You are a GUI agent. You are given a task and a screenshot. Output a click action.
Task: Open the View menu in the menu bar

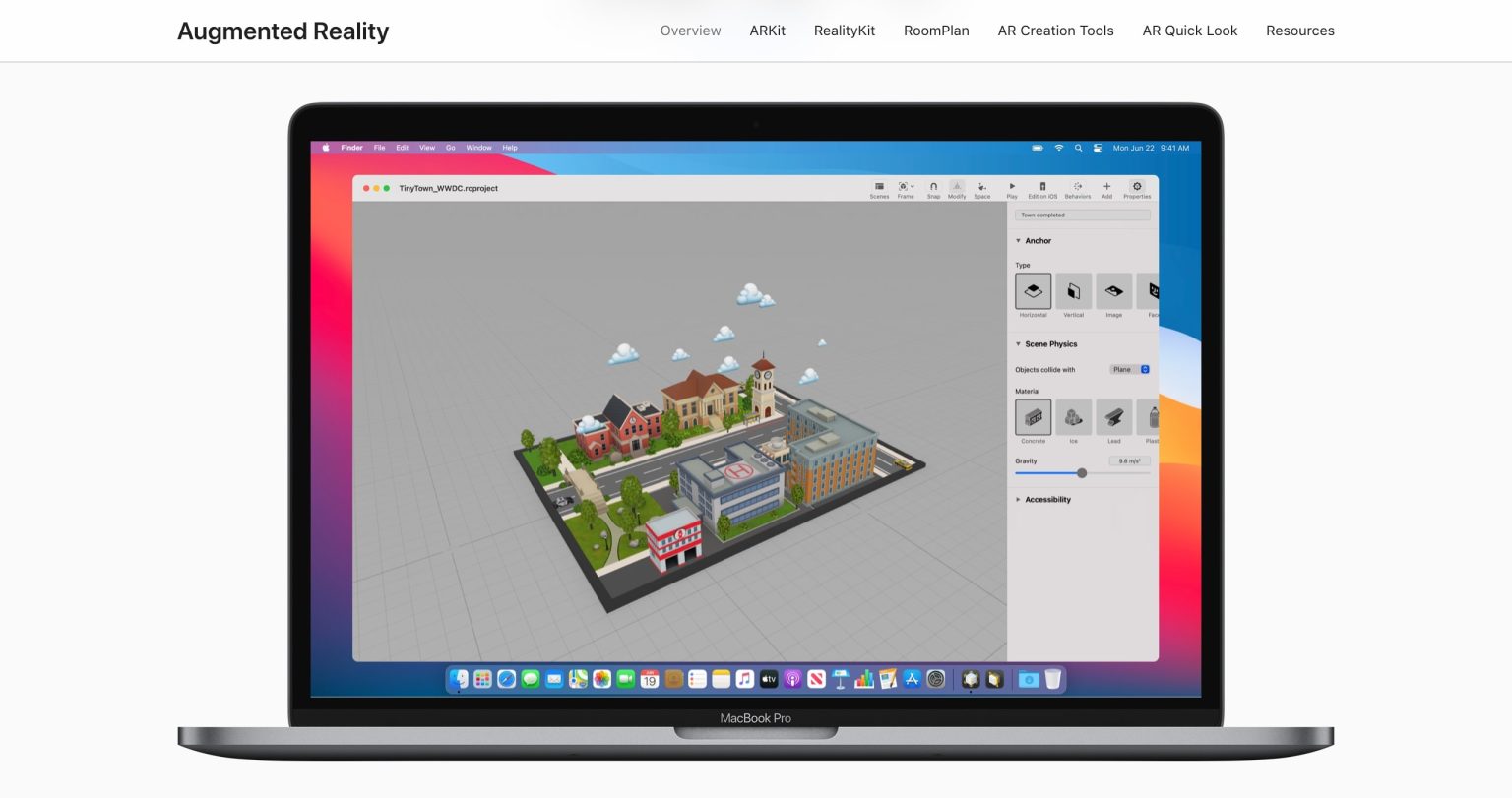click(426, 148)
